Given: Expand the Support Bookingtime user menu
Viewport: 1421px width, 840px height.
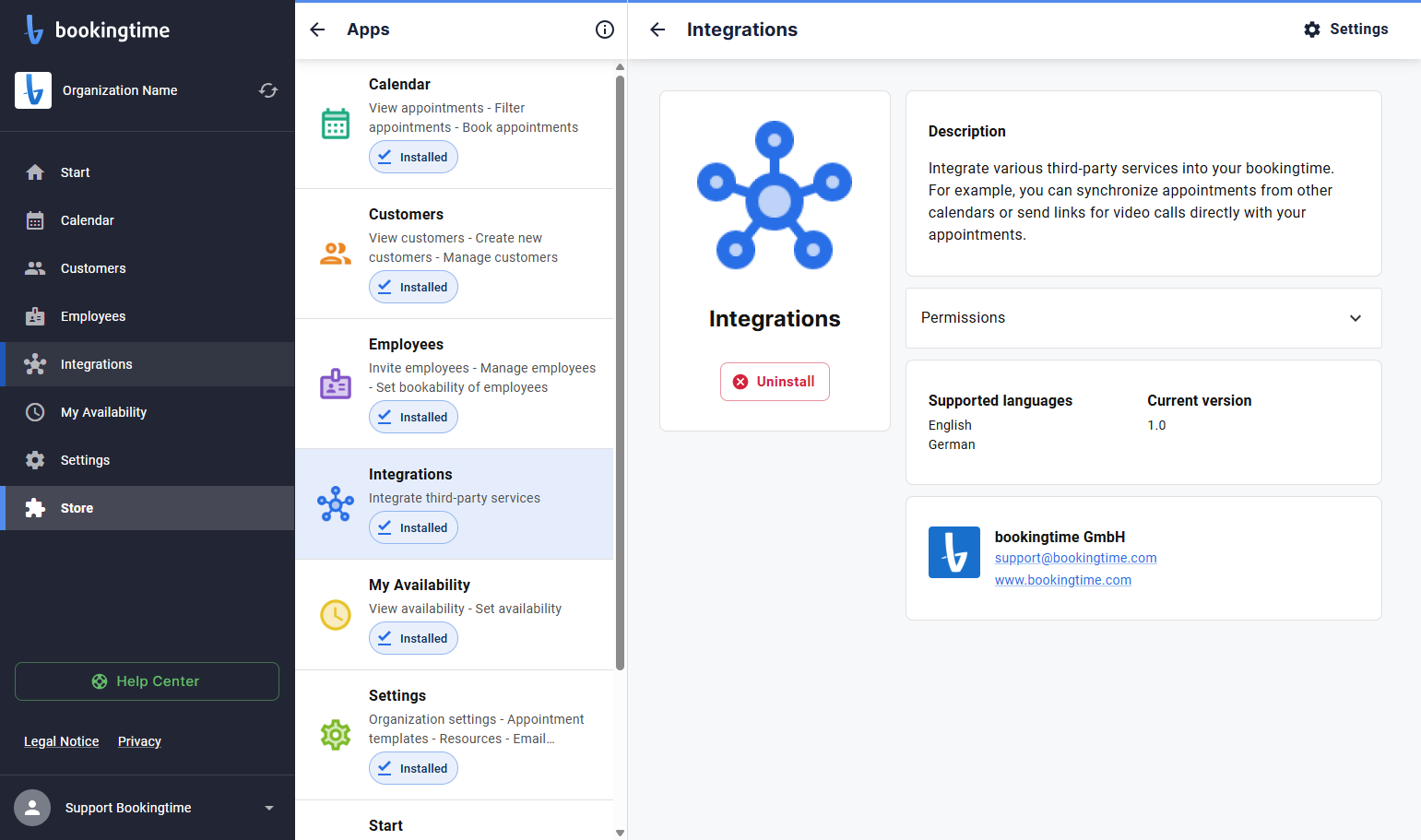Looking at the screenshot, I should [x=269, y=808].
